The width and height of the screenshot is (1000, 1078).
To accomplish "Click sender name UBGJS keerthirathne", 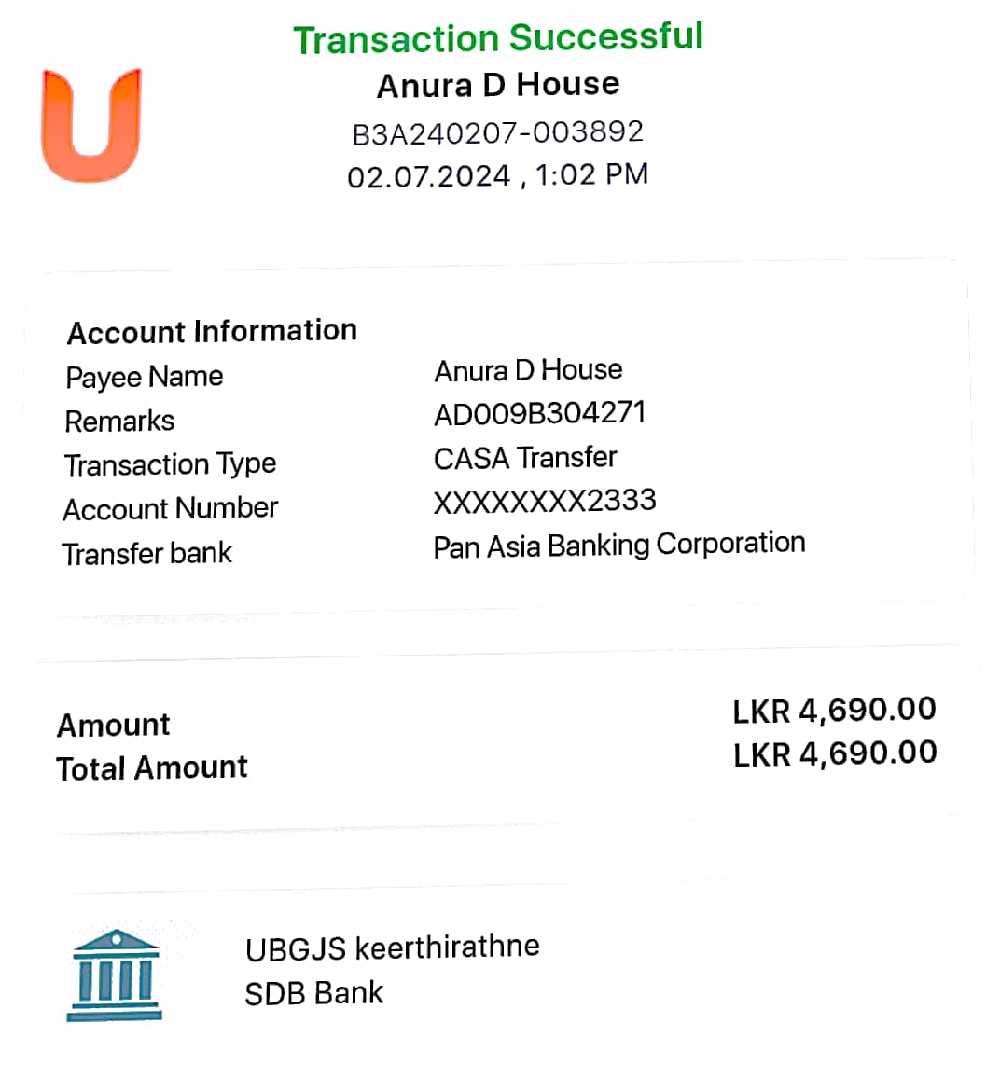I will coord(392,947).
